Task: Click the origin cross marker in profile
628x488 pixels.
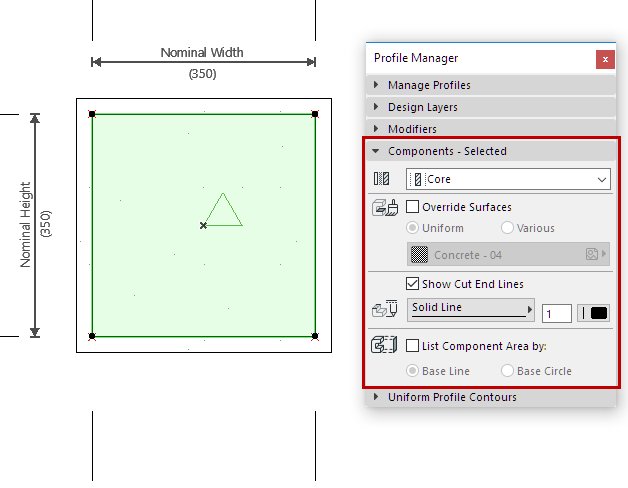Action: [203, 226]
